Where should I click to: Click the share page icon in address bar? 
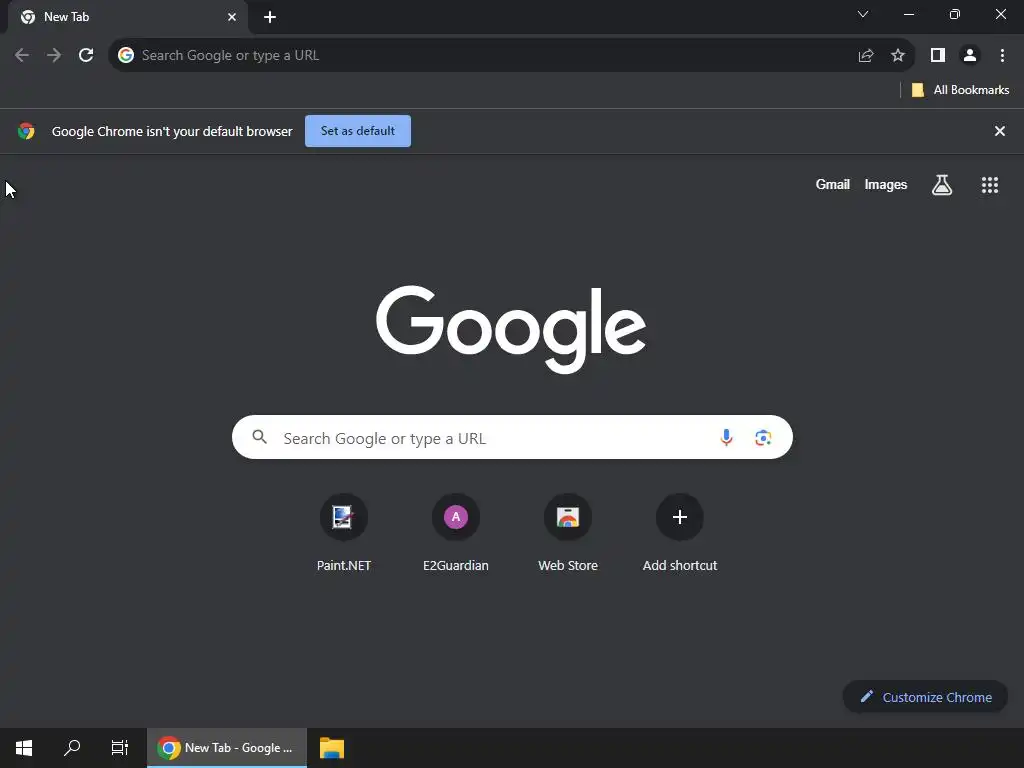(x=866, y=56)
